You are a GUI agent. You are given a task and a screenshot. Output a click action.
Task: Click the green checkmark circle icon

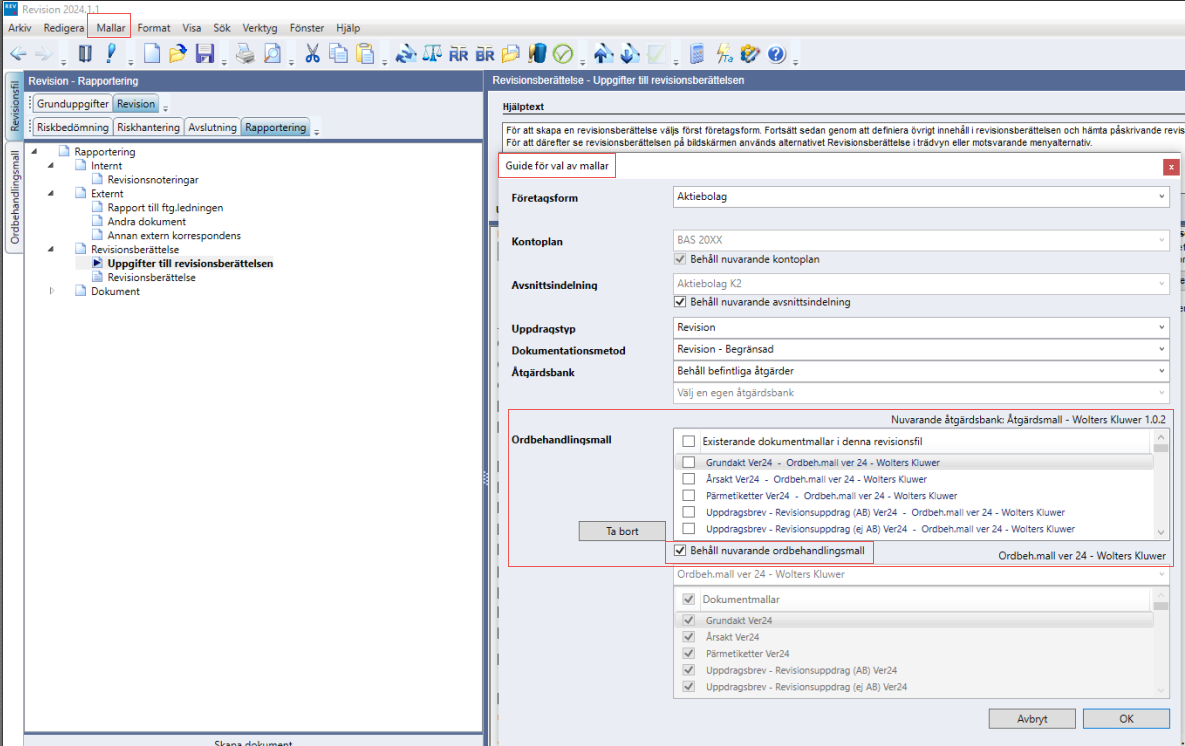pyautogui.click(x=563, y=54)
